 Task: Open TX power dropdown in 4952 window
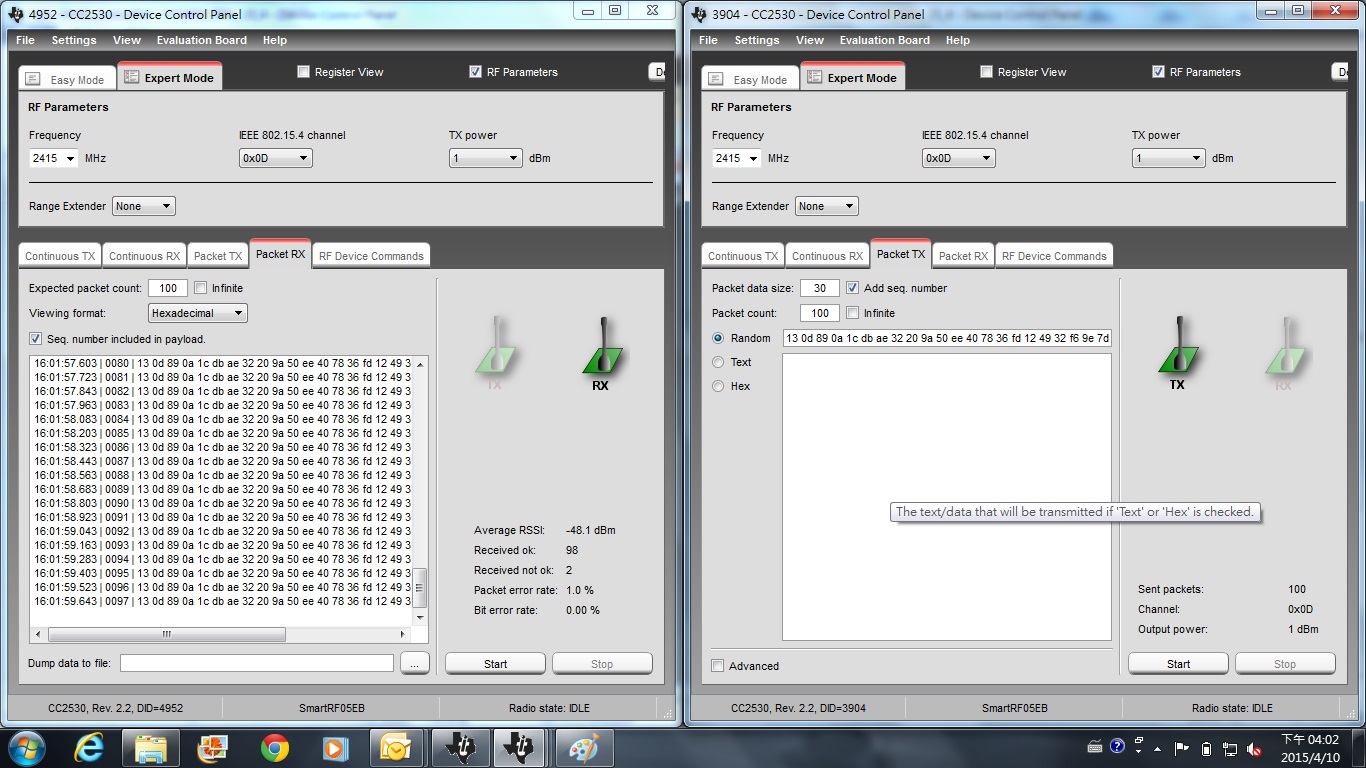(x=486, y=158)
